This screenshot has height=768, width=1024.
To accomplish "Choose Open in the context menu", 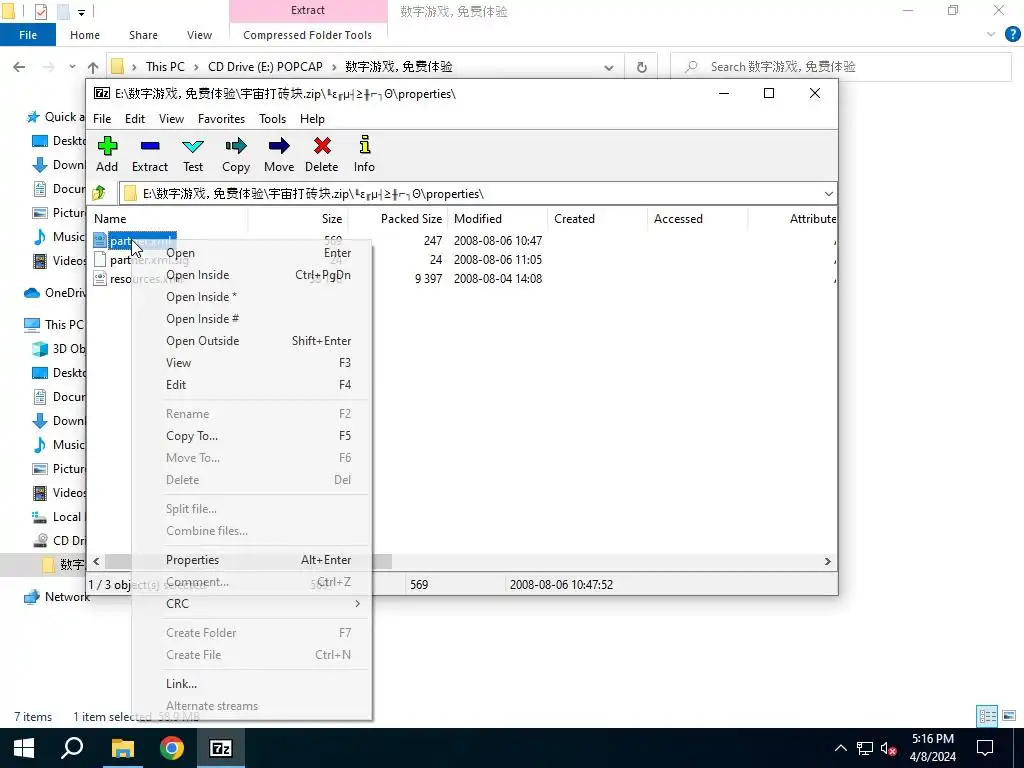I will pyautogui.click(x=252, y=253).
